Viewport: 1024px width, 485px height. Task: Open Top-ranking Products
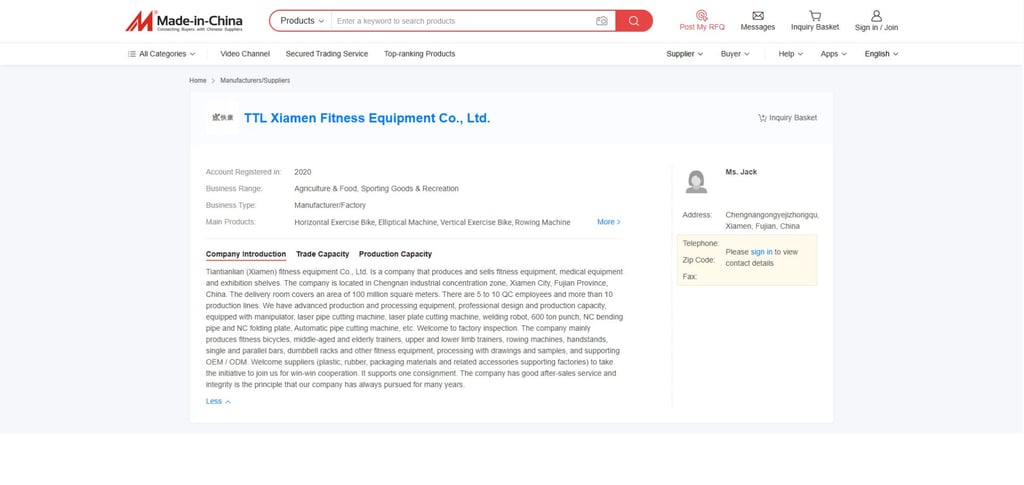(x=419, y=54)
